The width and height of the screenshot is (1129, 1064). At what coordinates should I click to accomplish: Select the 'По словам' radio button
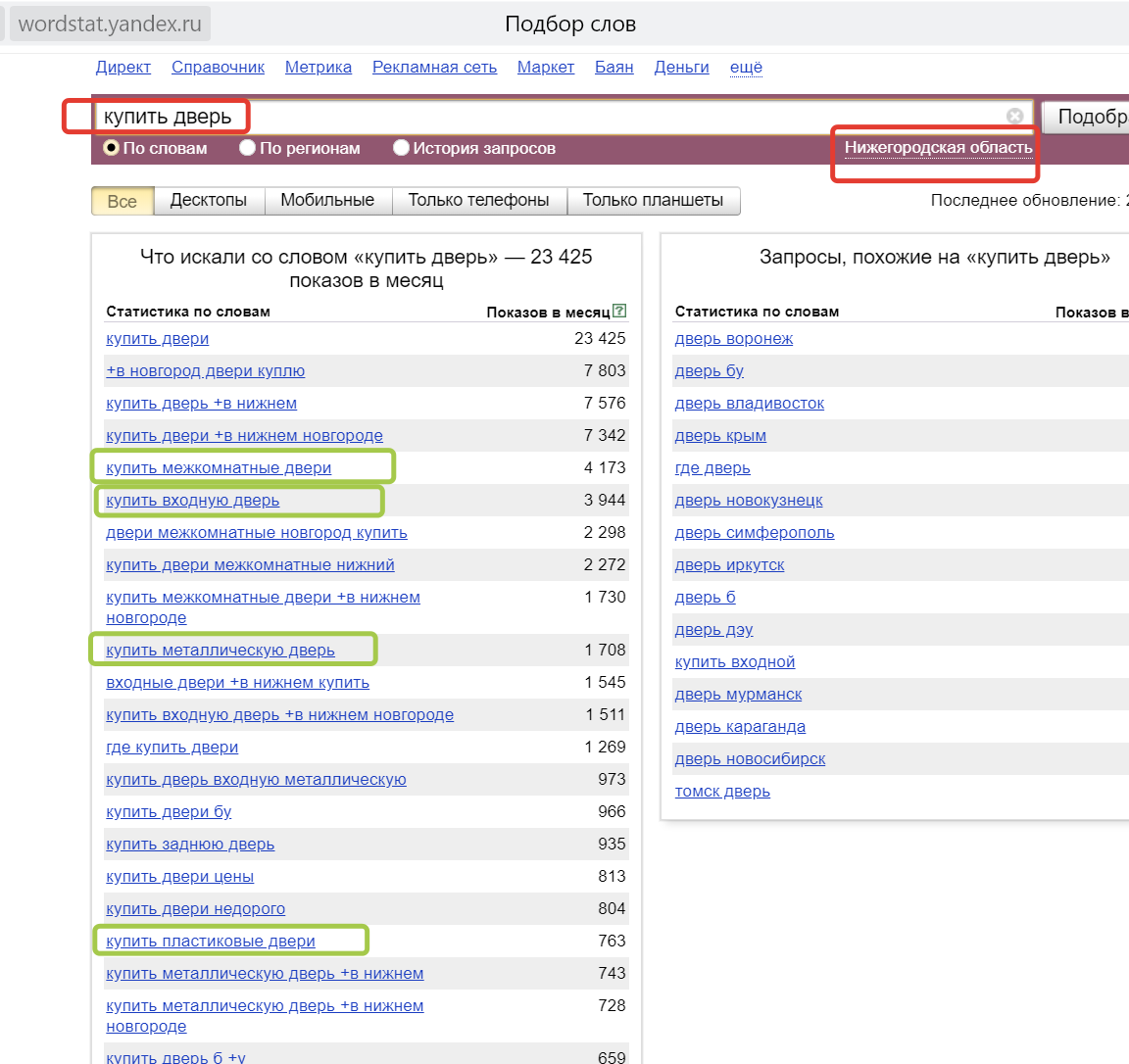pos(111,148)
